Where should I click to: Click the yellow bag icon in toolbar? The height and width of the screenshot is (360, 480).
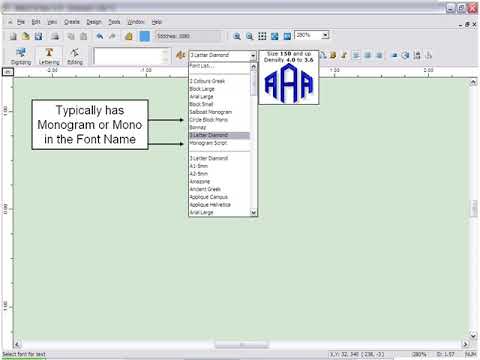129,36
